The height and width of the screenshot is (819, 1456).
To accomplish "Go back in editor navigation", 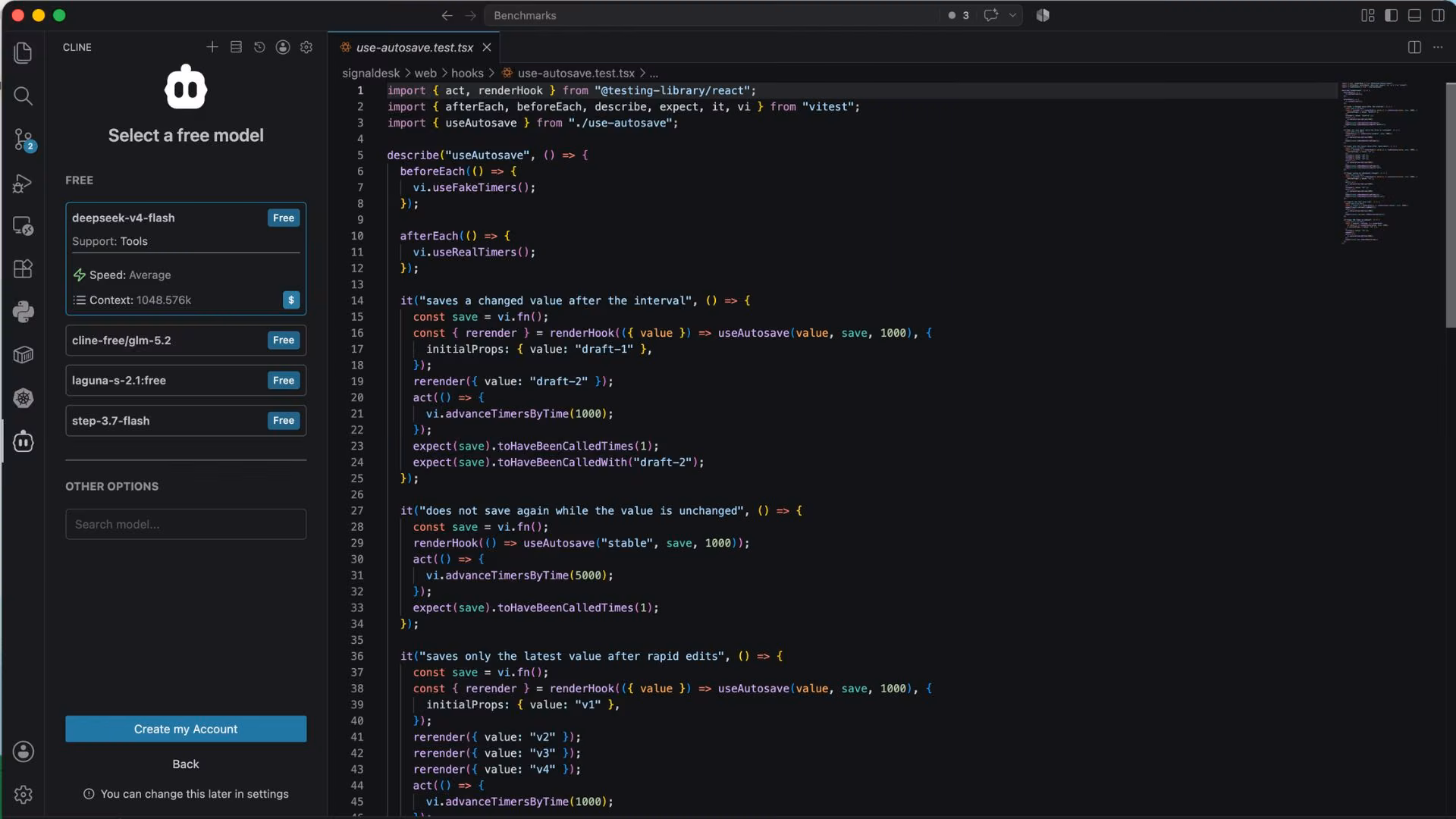I will coord(447,15).
